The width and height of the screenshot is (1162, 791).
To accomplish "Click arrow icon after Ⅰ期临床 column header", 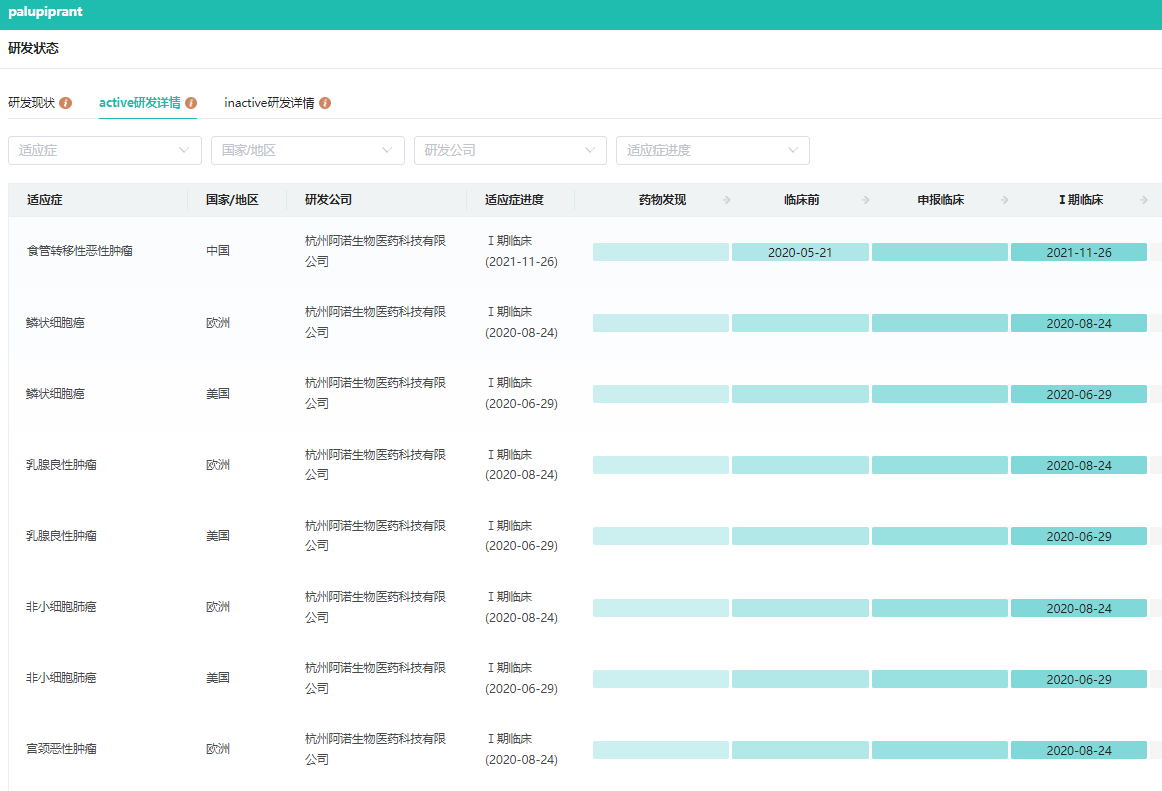I will [1144, 200].
